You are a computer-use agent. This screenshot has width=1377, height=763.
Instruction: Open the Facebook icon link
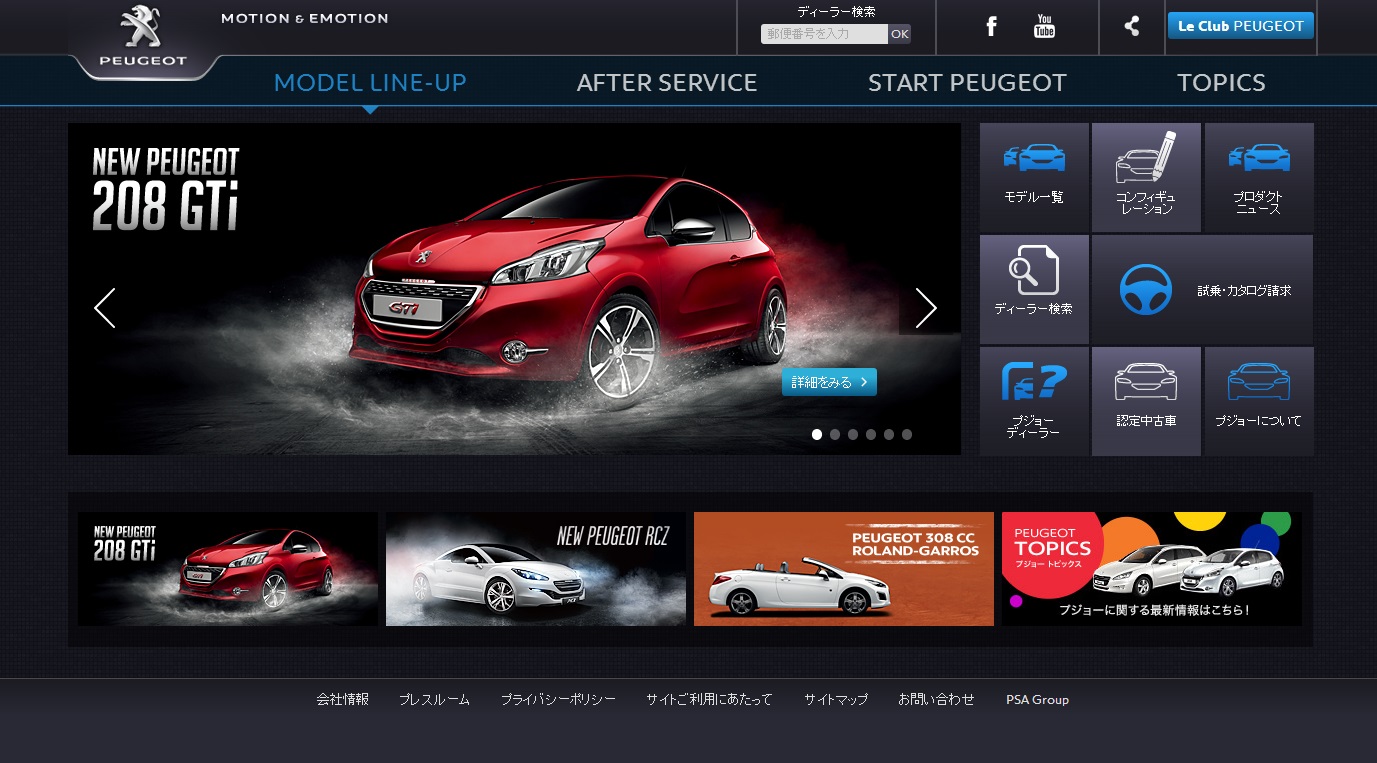(x=991, y=27)
